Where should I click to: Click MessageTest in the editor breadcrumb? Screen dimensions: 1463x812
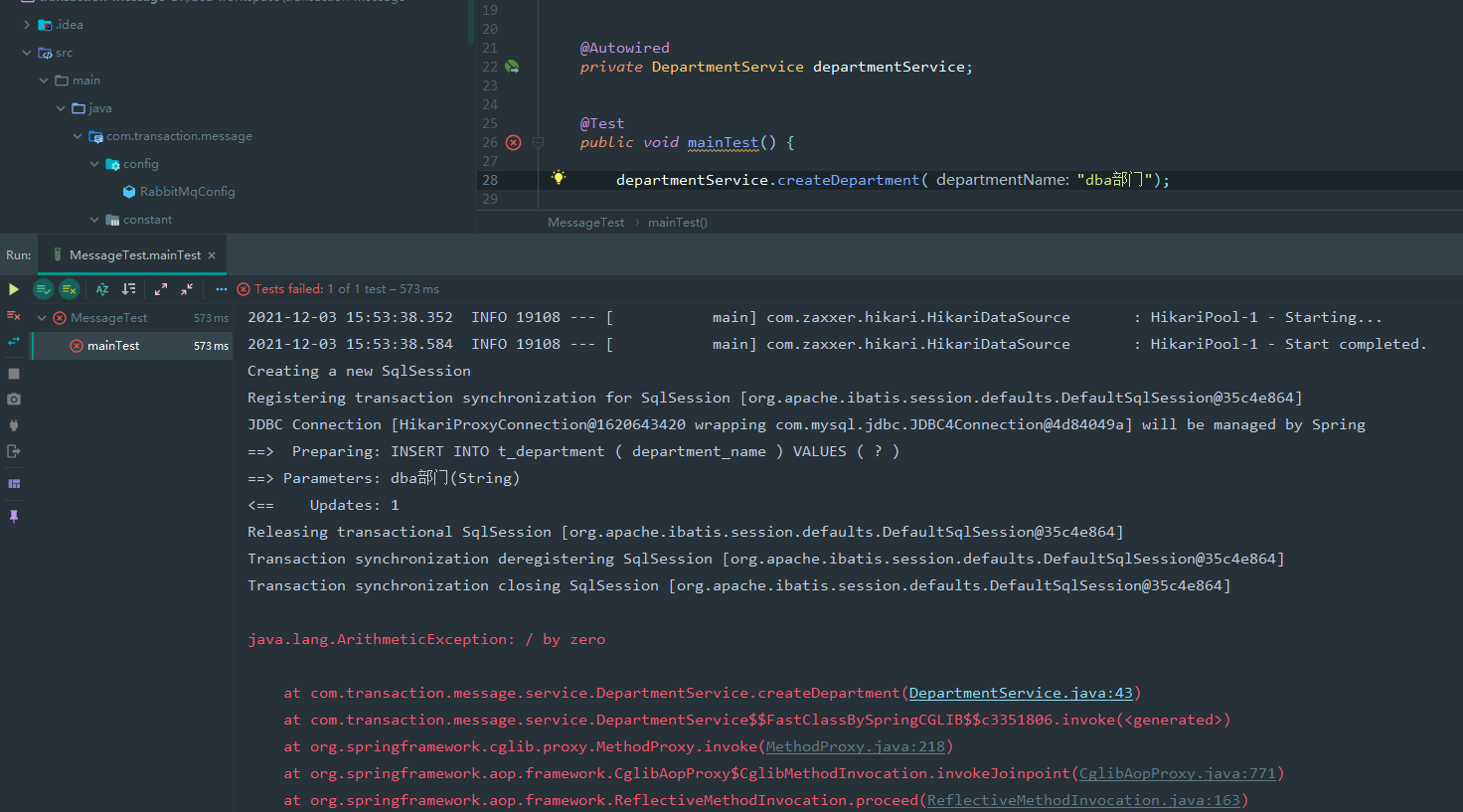[x=585, y=223]
